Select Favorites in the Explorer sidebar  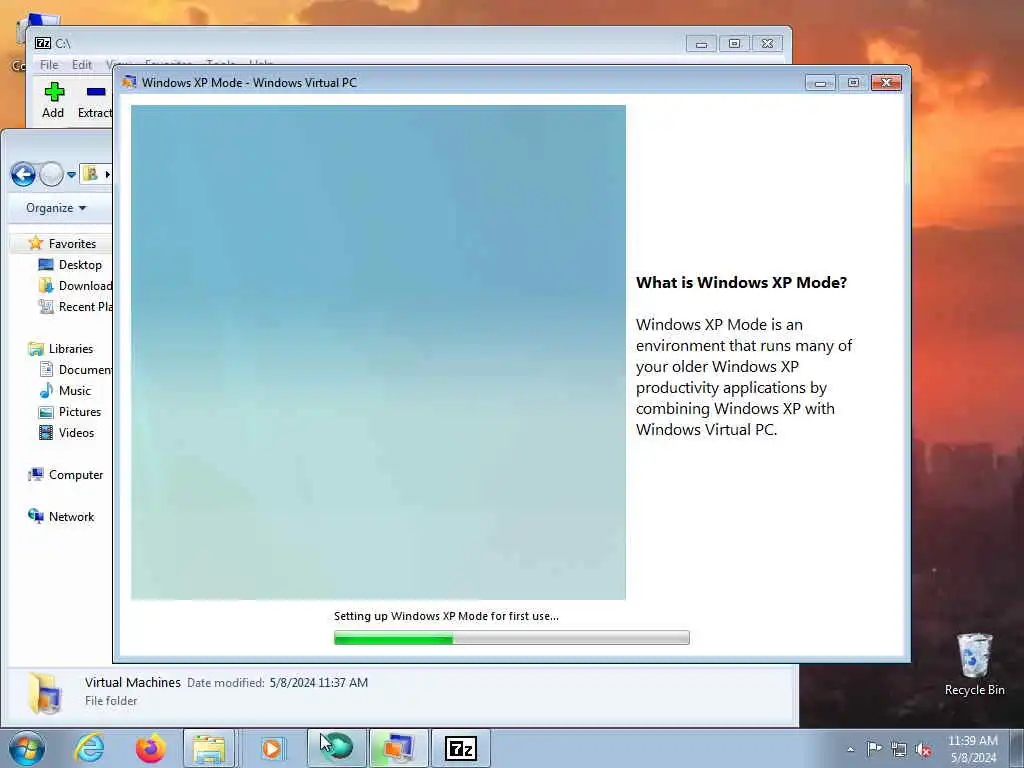72,244
